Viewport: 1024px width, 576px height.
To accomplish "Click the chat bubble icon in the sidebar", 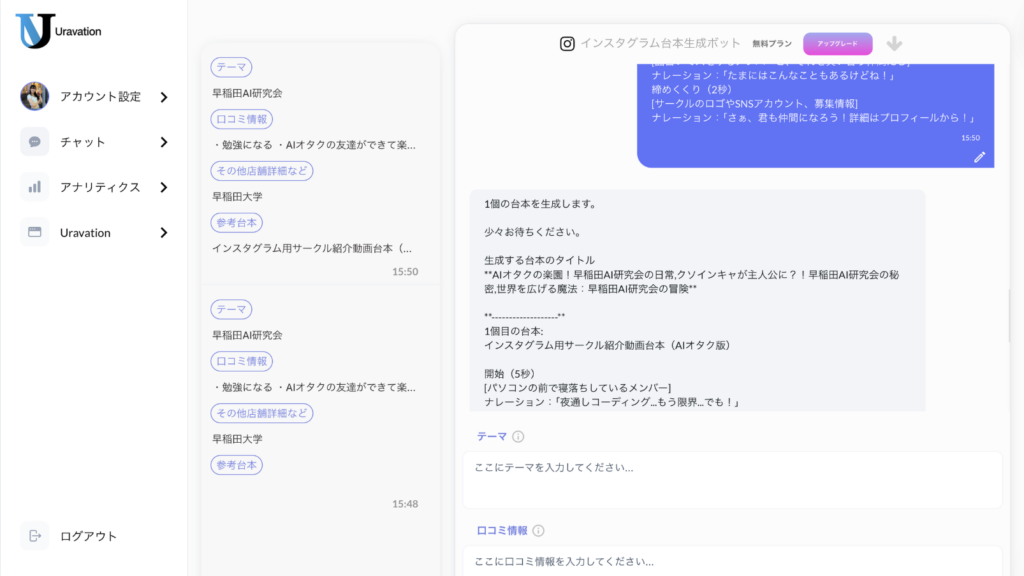I will click(x=35, y=142).
